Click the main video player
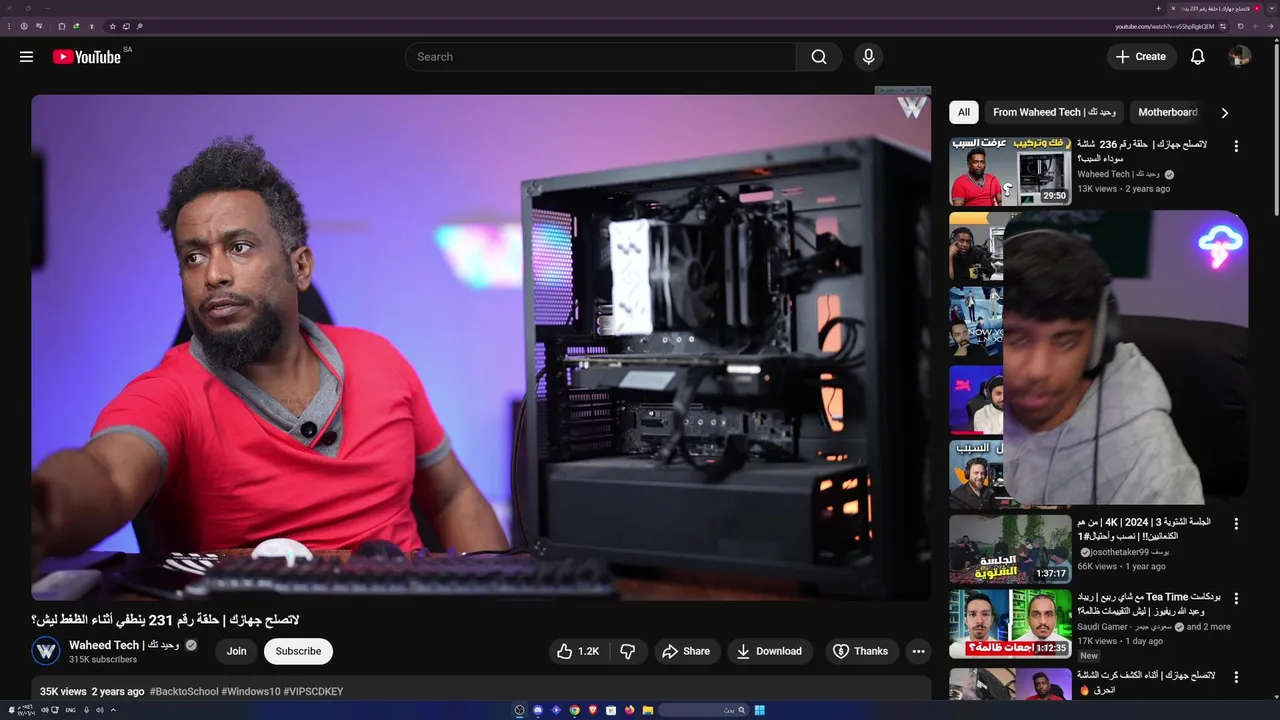1280x720 pixels. pos(481,347)
